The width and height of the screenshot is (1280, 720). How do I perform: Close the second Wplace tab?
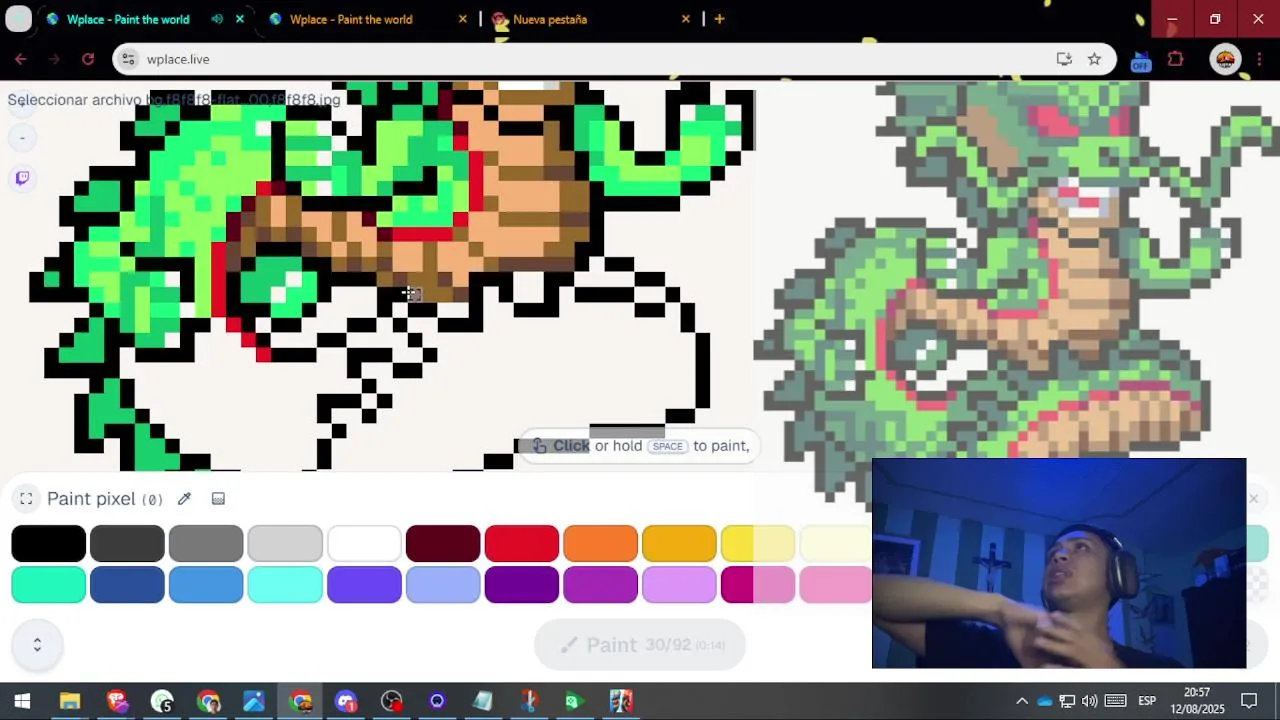tap(462, 19)
